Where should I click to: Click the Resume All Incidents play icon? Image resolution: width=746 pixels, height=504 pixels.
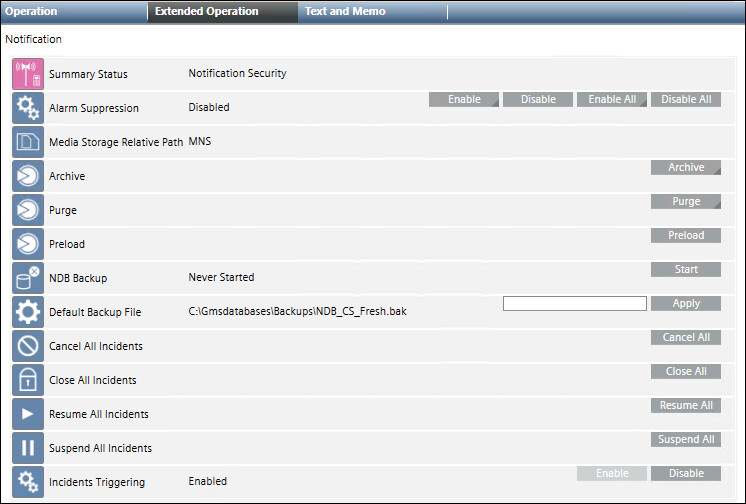pos(28,414)
